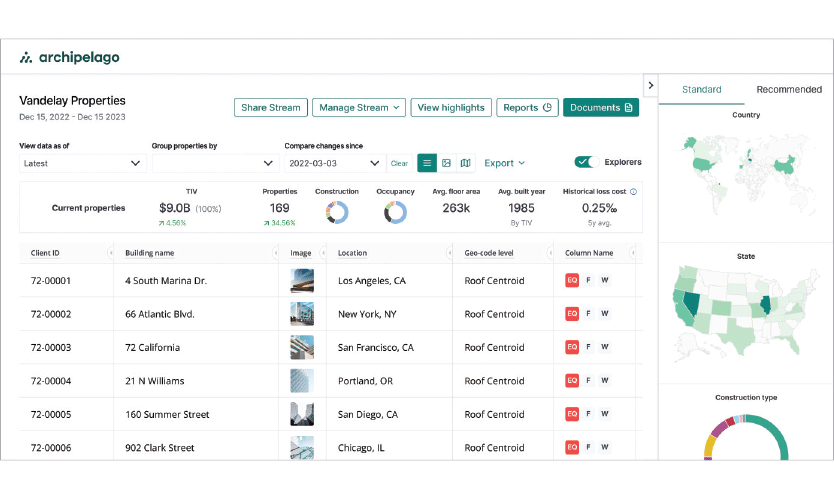Collapse the Column Name column arrow
Image resolution: width=834 pixels, height=500 pixels.
(x=632, y=253)
